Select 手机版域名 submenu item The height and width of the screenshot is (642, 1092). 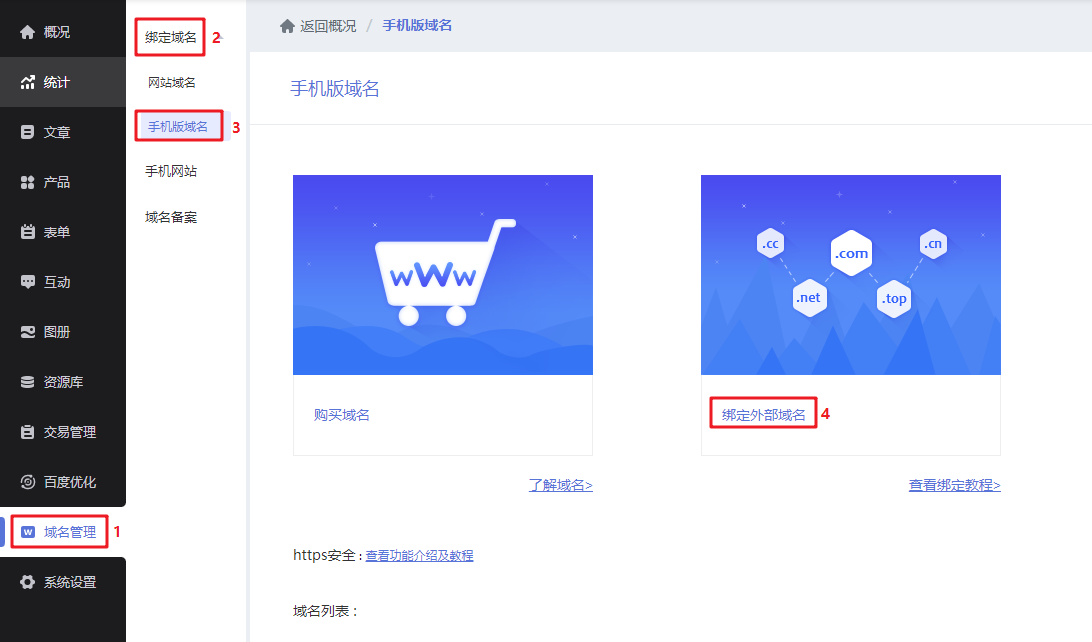(178, 127)
